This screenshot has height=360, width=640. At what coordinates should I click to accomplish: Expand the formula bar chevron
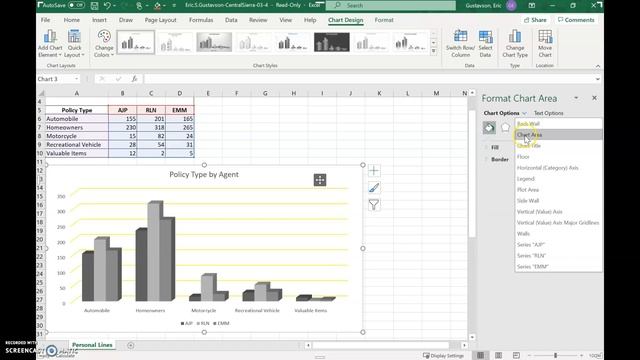(x=598, y=79)
